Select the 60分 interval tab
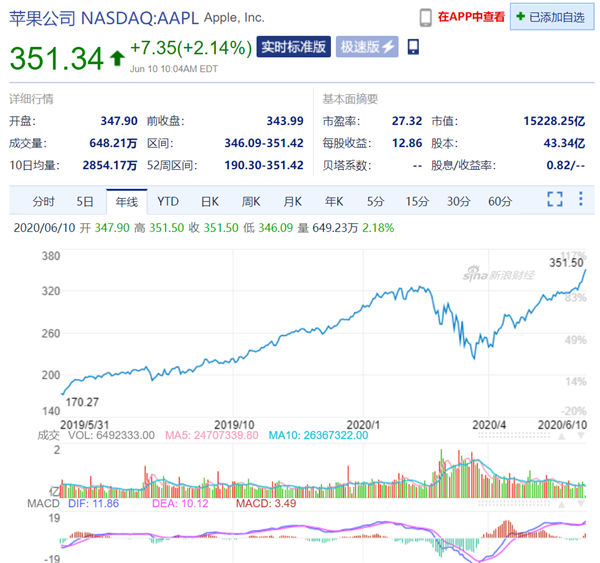This screenshot has width=600, height=563. (x=500, y=201)
